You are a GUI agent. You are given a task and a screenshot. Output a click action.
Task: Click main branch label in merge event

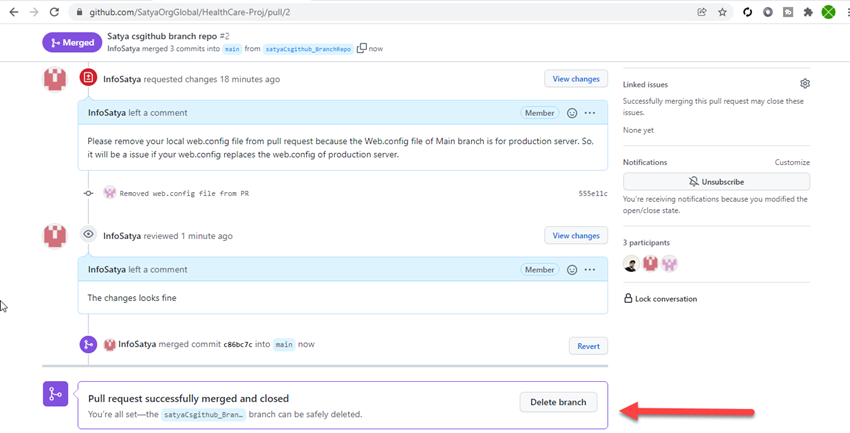click(x=284, y=345)
